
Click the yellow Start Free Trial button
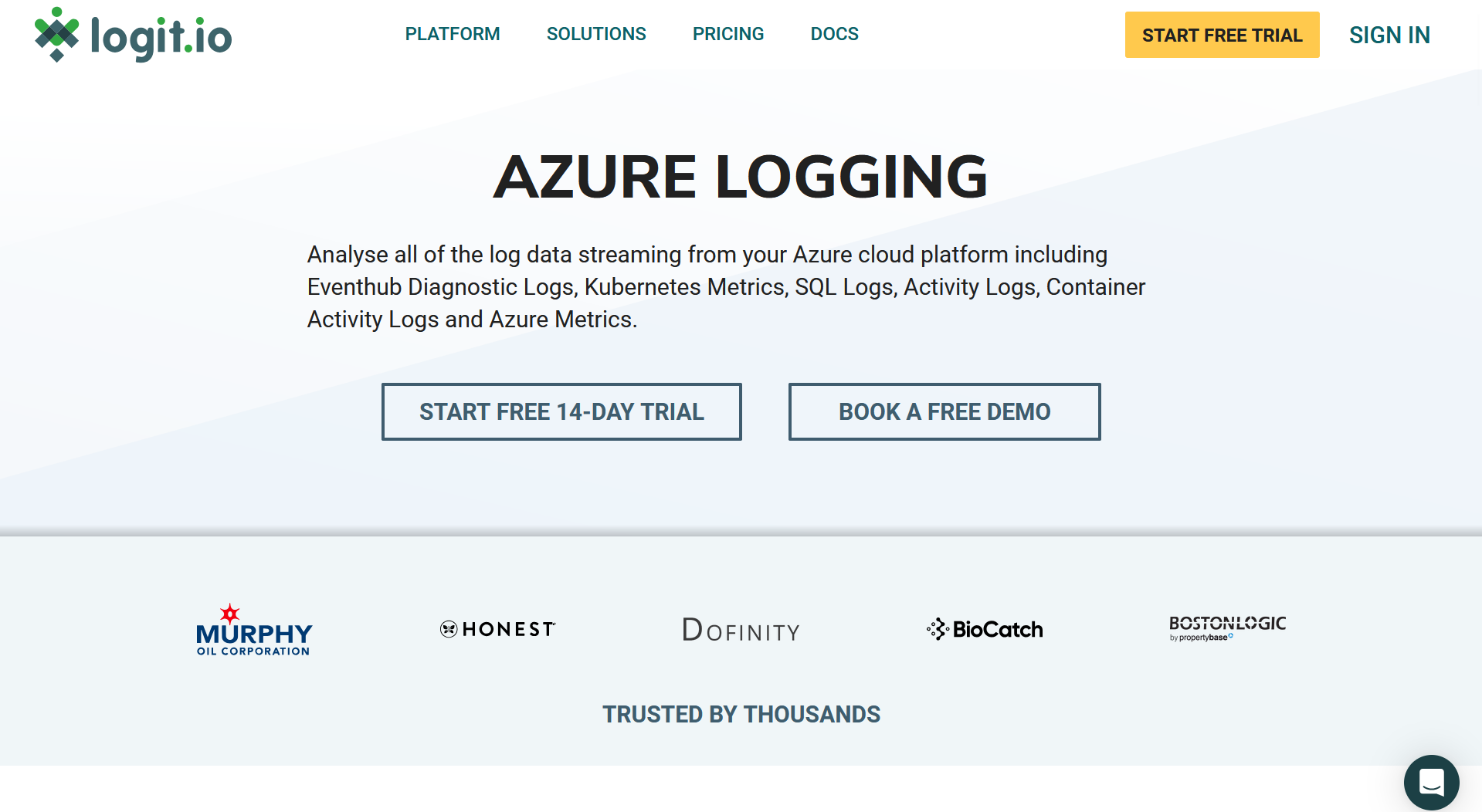[1222, 35]
